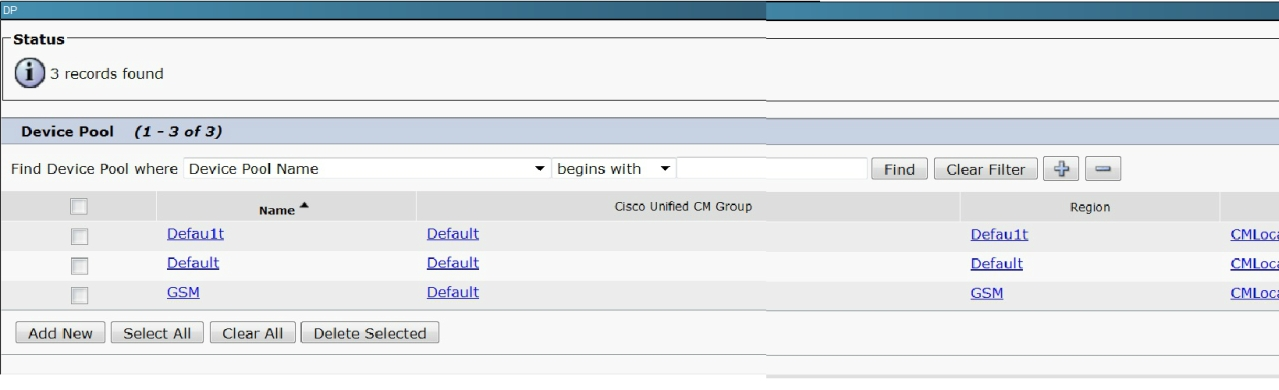Click the Select All button
This screenshot has width=1279, height=390.
[158, 333]
